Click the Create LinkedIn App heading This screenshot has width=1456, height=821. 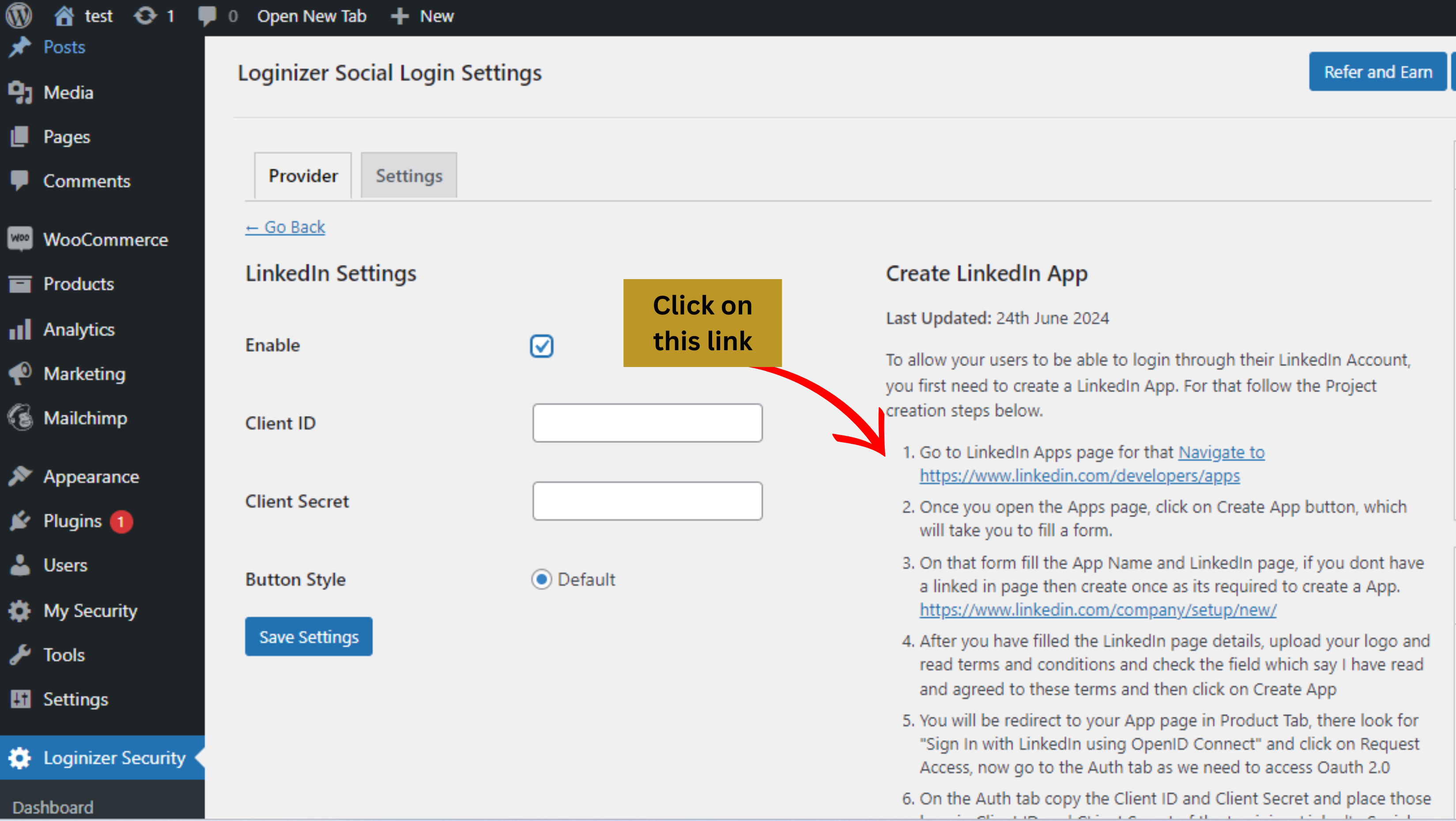[x=986, y=273]
